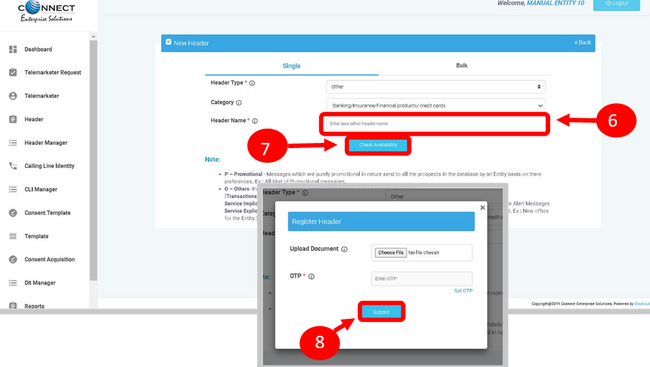
Task: Switch to the Bulk tab
Action: 461,66
